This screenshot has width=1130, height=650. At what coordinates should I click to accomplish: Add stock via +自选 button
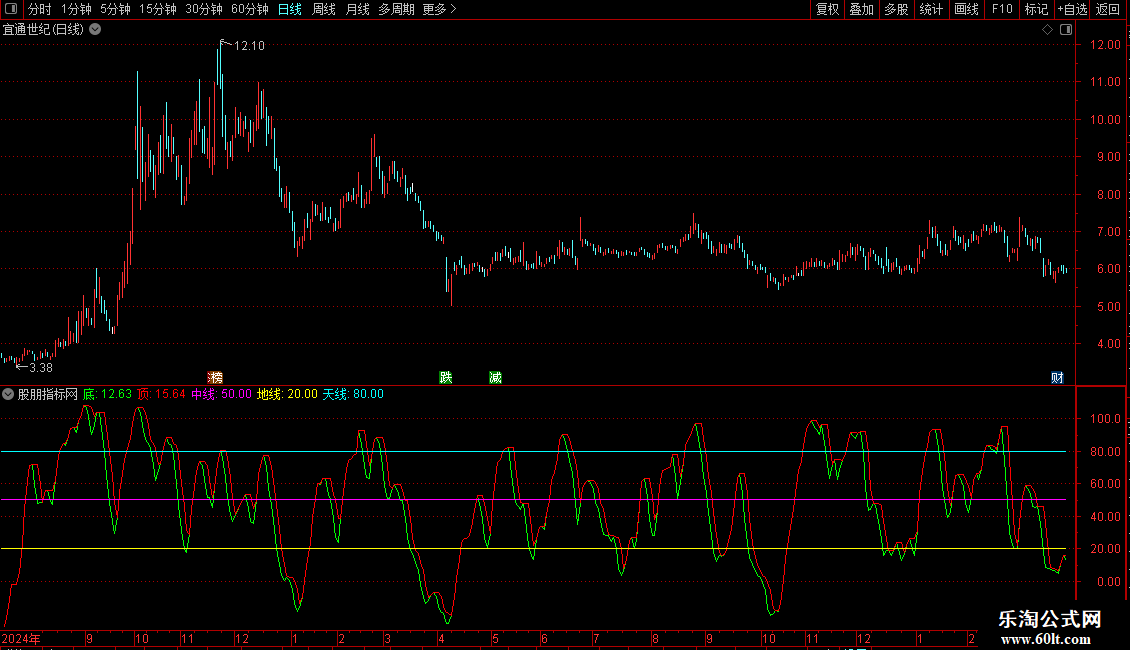click(1072, 9)
